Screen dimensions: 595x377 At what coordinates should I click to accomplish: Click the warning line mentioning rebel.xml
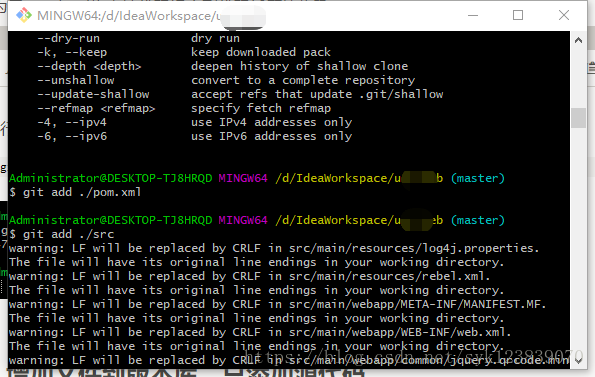pos(249,276)
